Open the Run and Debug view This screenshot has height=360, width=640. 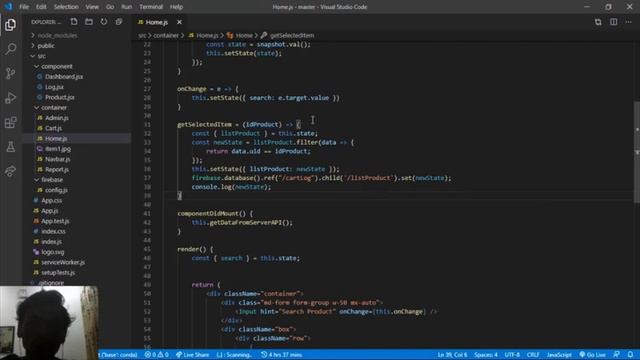click(11, 98)
